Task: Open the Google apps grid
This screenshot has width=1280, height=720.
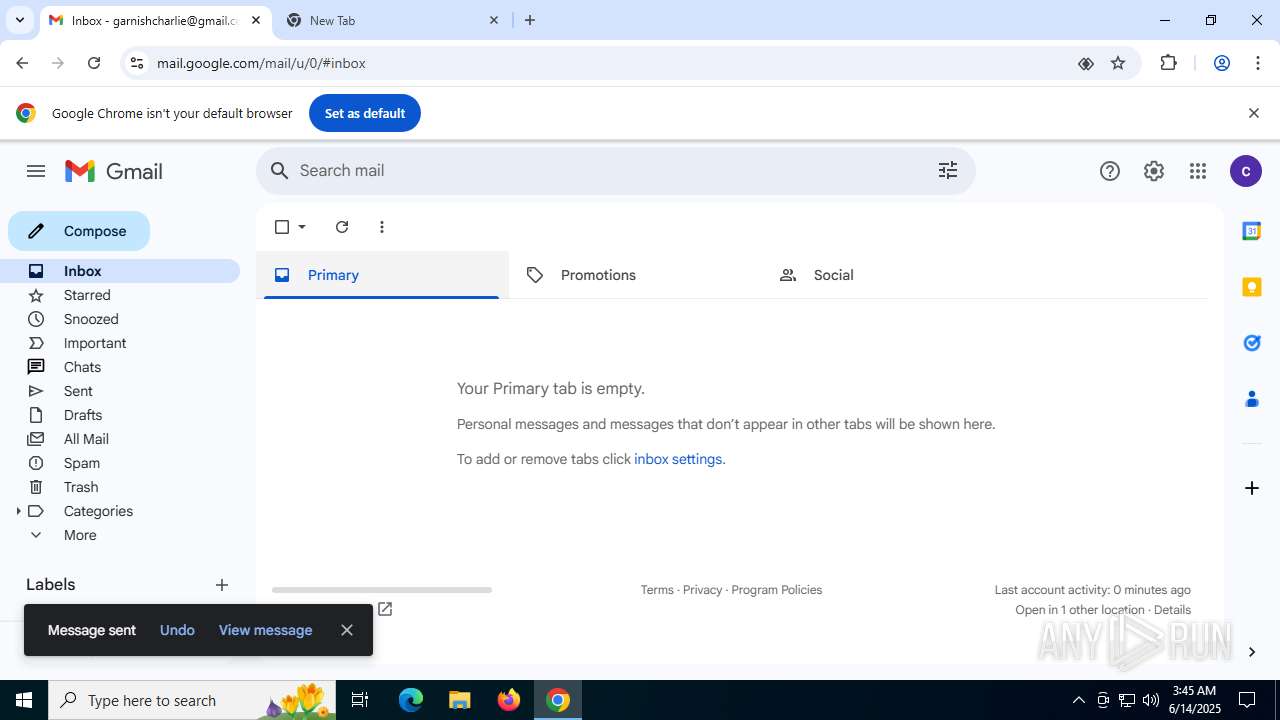Action: pyautogui.click(x=1198, y=171)
